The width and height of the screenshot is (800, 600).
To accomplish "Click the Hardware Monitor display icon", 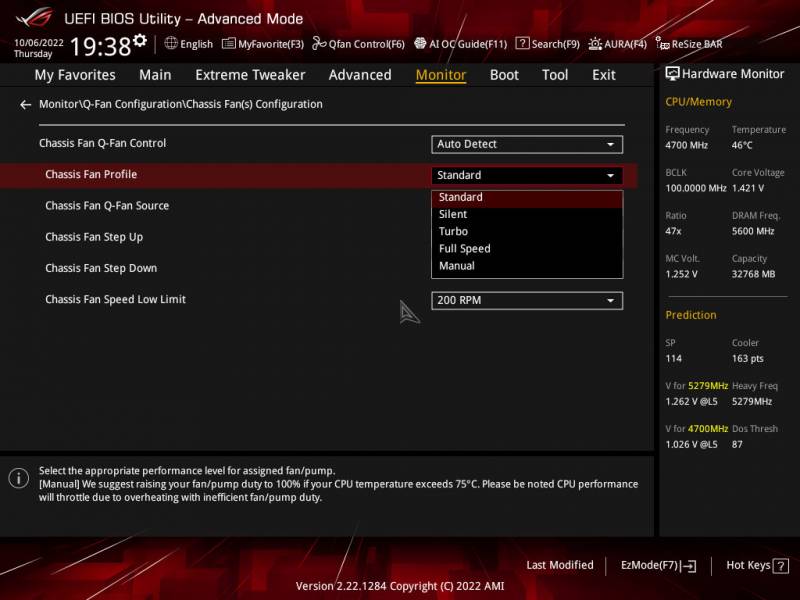I will [672, 73].
